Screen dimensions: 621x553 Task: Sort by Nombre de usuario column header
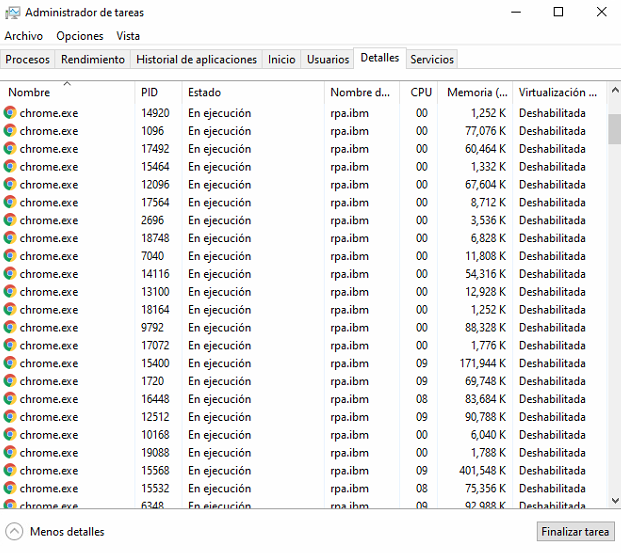362,92
